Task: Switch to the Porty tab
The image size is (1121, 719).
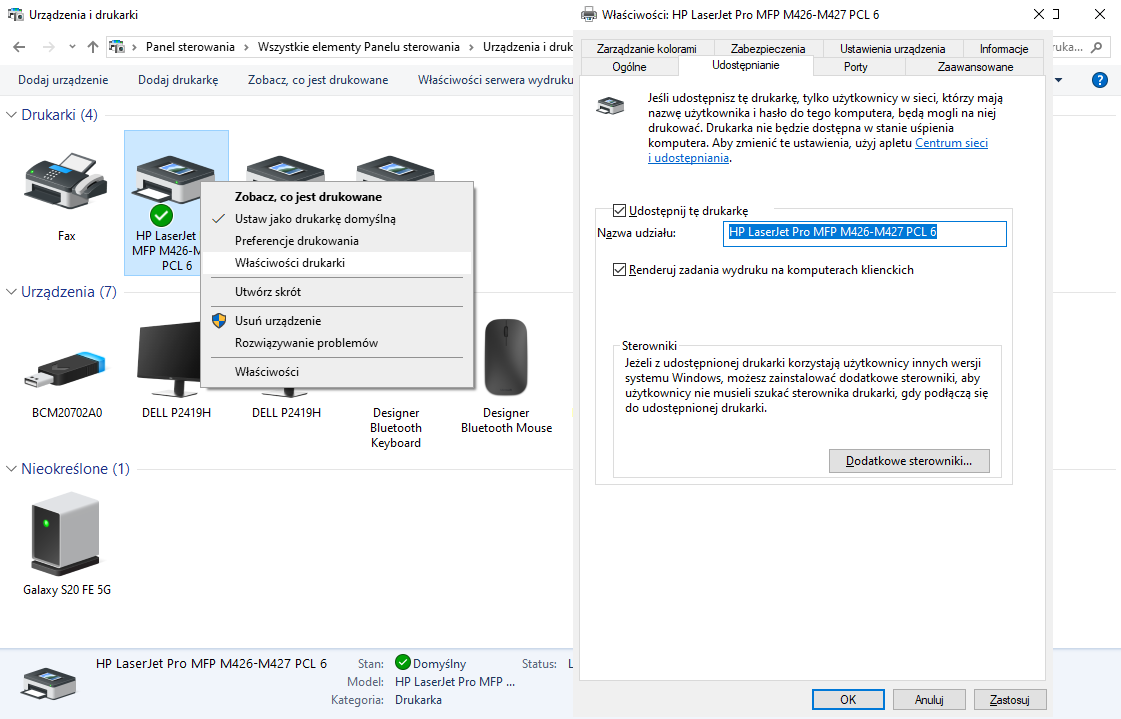Action: [855, 67]
